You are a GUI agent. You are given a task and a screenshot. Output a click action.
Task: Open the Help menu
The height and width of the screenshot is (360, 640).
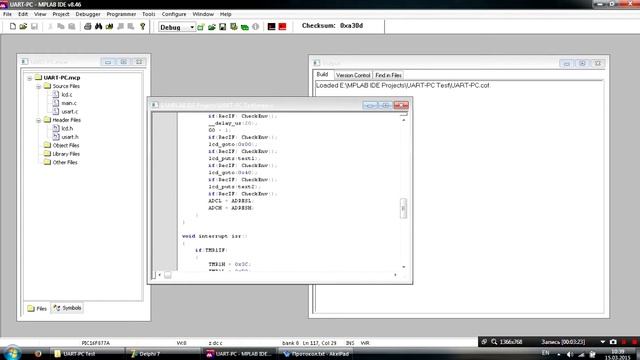click(x=226, y=14)
